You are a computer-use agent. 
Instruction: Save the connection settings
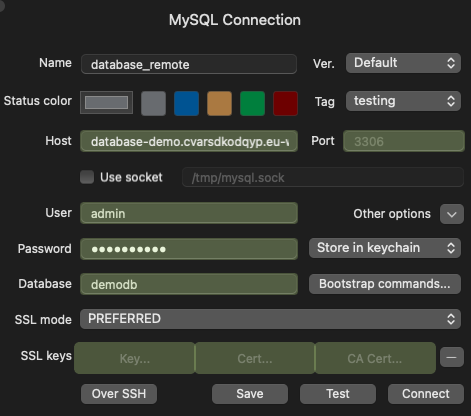250,394
